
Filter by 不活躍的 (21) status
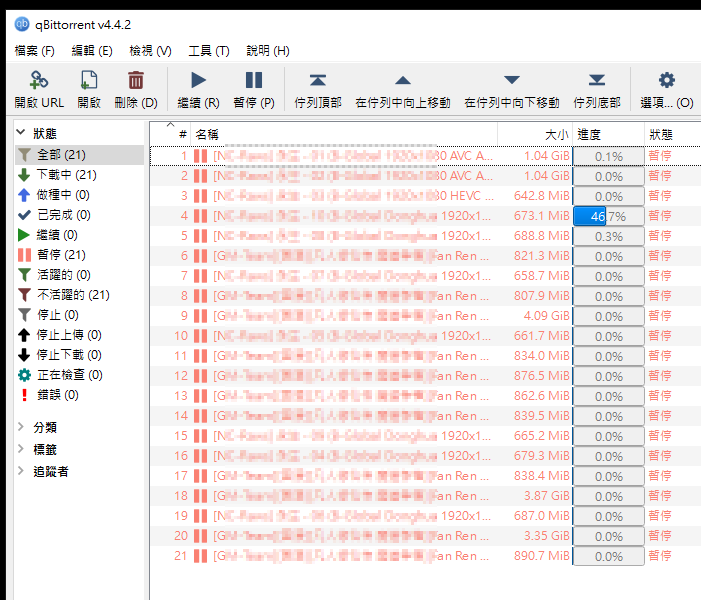tap(80, 295)
